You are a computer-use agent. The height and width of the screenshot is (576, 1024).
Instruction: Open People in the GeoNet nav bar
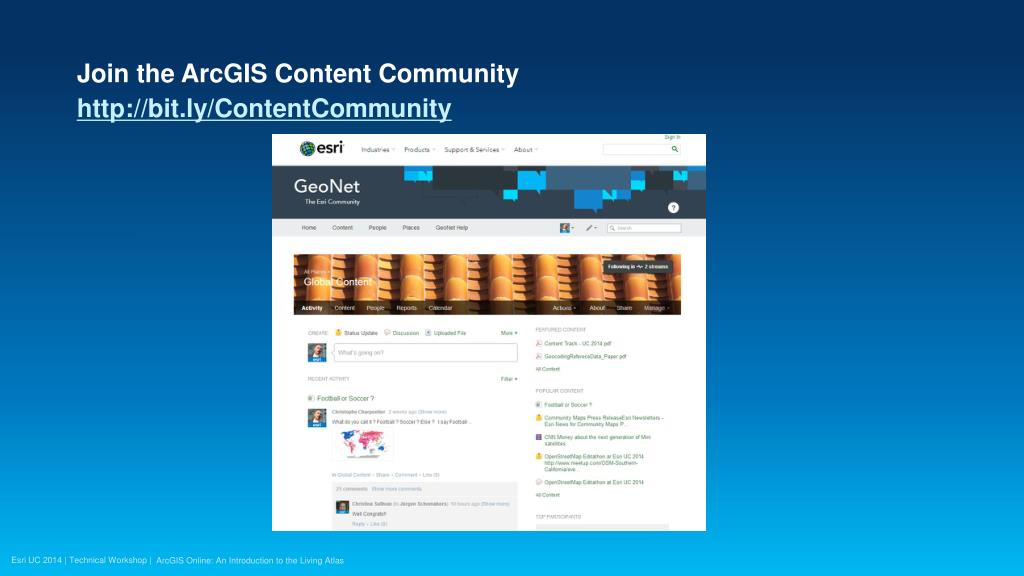(377, 228)
